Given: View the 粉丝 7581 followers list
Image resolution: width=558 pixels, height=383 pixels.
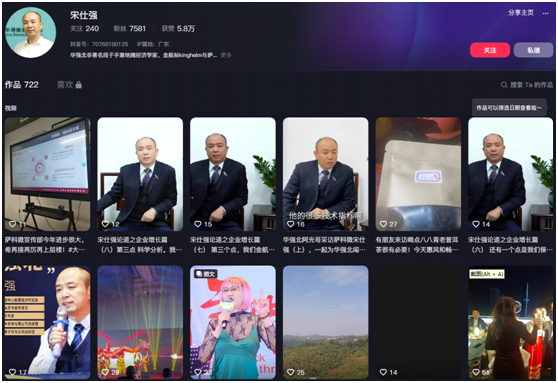Looking at the screenshot, I should [x=130, y=28].
